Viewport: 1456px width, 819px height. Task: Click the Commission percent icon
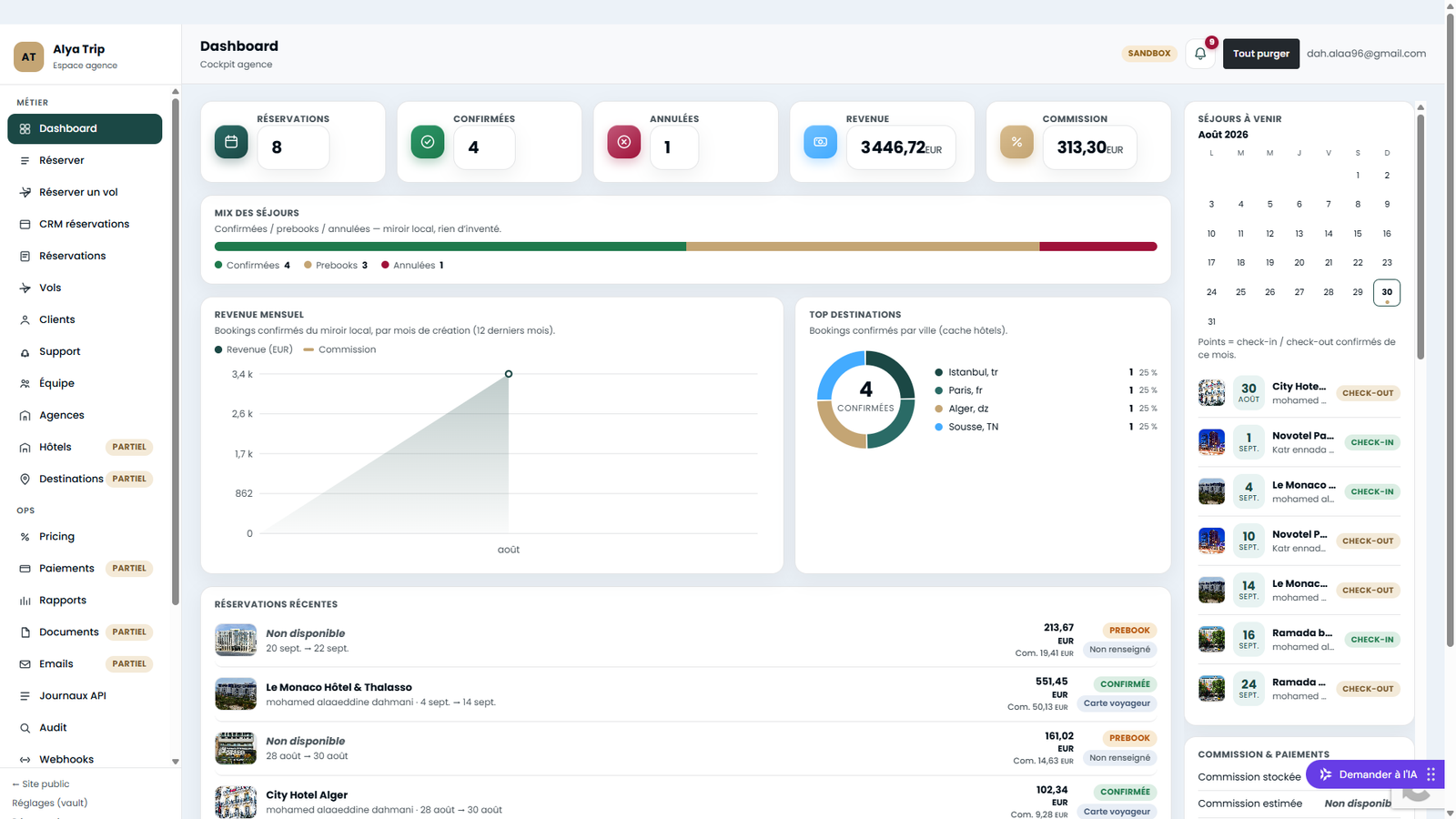(1016, 142)
